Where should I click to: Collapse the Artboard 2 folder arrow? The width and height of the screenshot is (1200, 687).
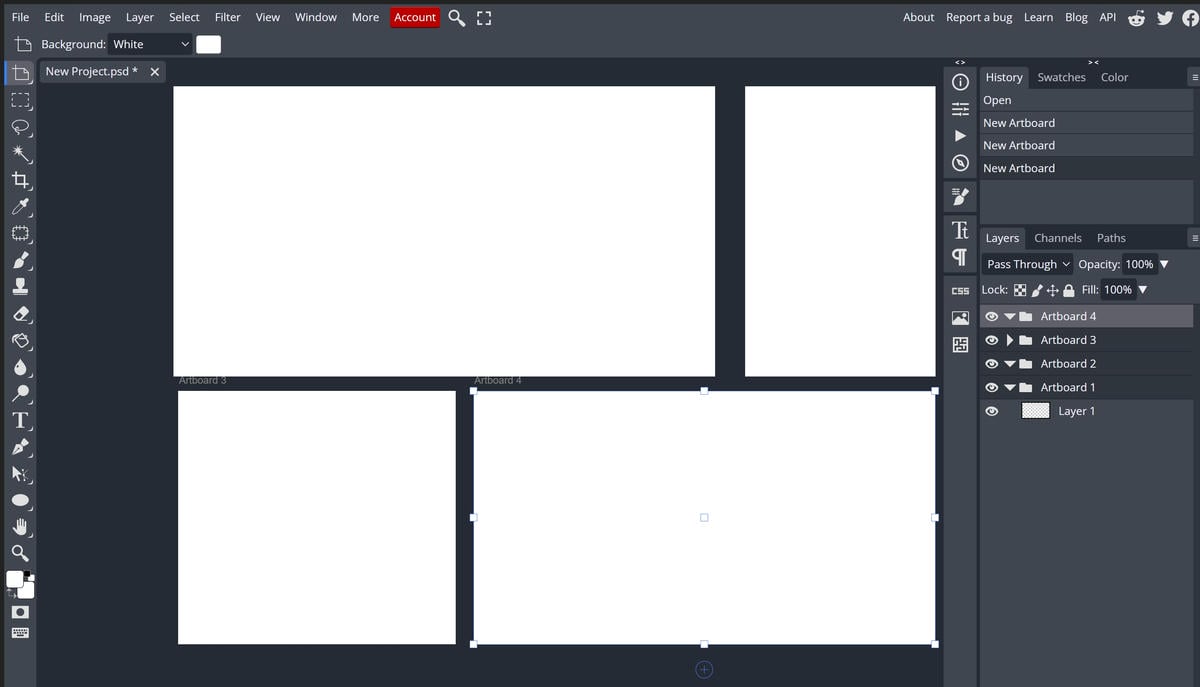tap(1010, 364)
